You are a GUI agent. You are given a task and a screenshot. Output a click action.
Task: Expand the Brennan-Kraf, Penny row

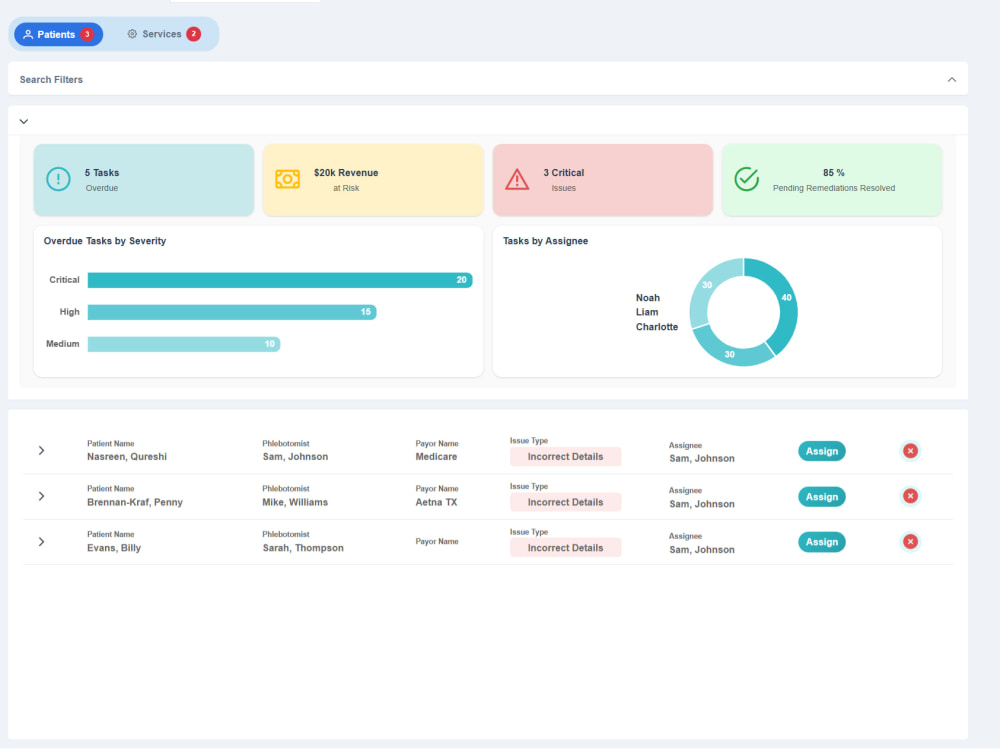[41, 496]
